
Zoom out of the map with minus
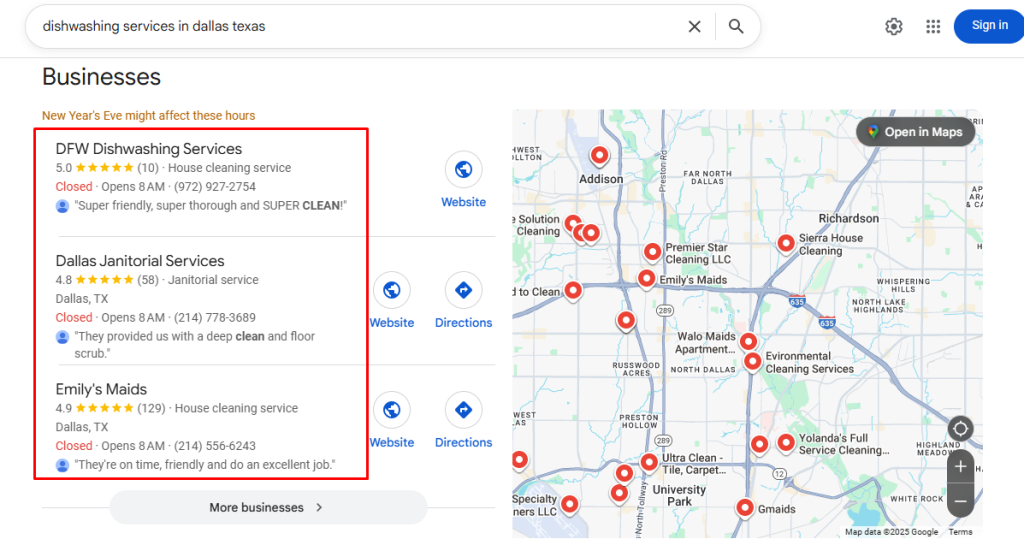[x=960, y=501]
